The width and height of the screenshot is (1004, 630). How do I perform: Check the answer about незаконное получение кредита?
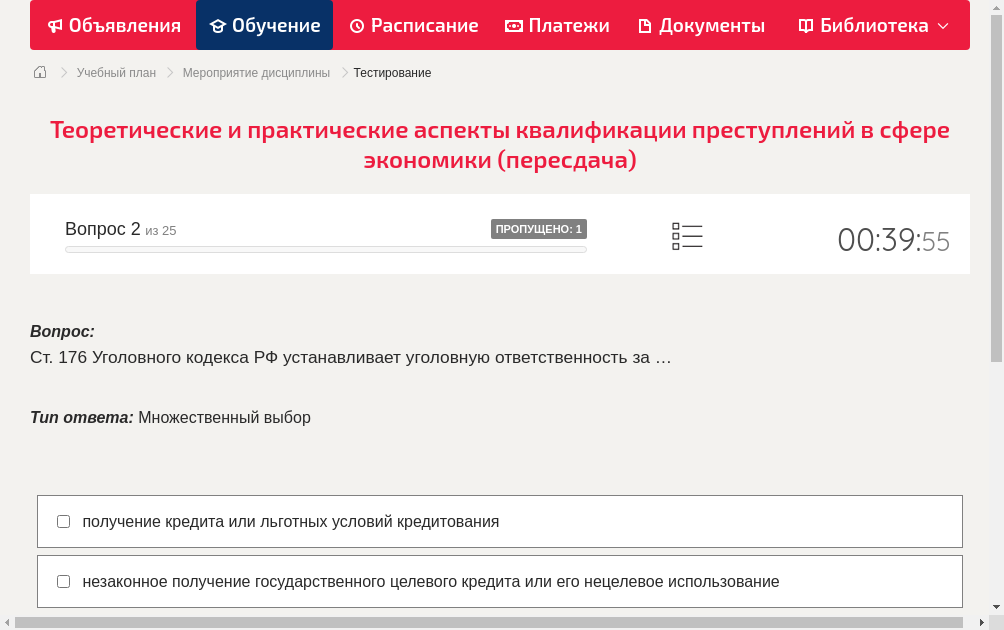[x=63, y=581]
